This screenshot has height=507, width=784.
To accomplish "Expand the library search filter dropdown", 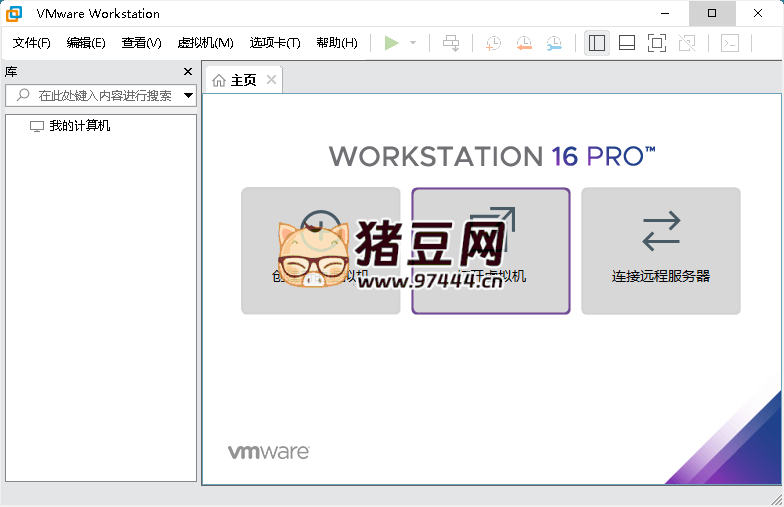I will click(x=188, y=95).
